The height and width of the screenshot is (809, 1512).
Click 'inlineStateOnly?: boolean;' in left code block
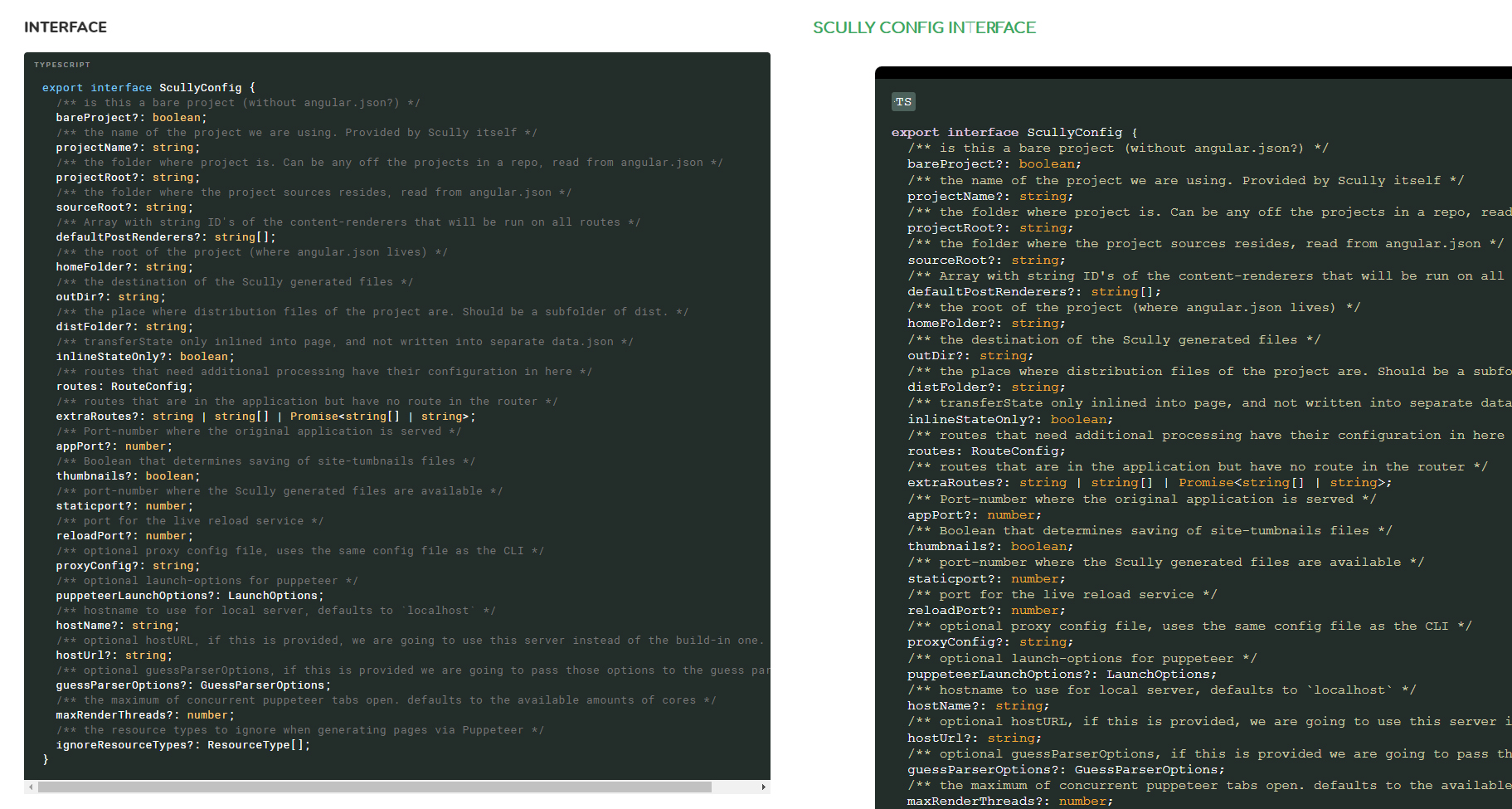pyautogui.click(x=145, y=357)
